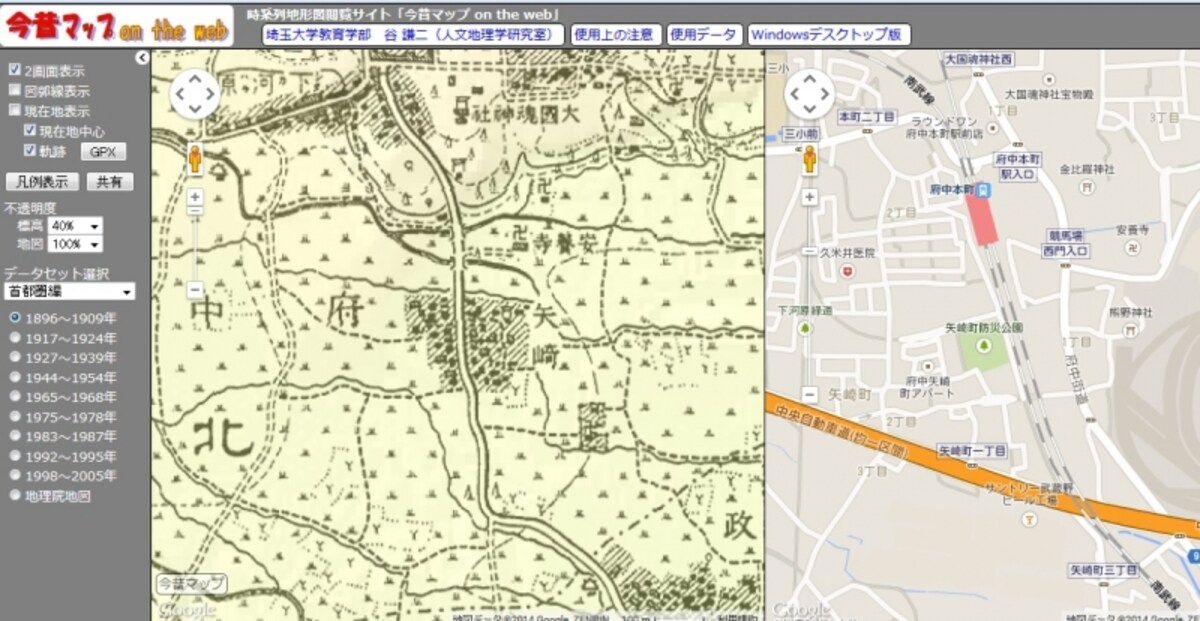Click the modern map zoom slider handle
Image resolution: width=1200 pixels, height=621 pixels.
pos(810,251)
